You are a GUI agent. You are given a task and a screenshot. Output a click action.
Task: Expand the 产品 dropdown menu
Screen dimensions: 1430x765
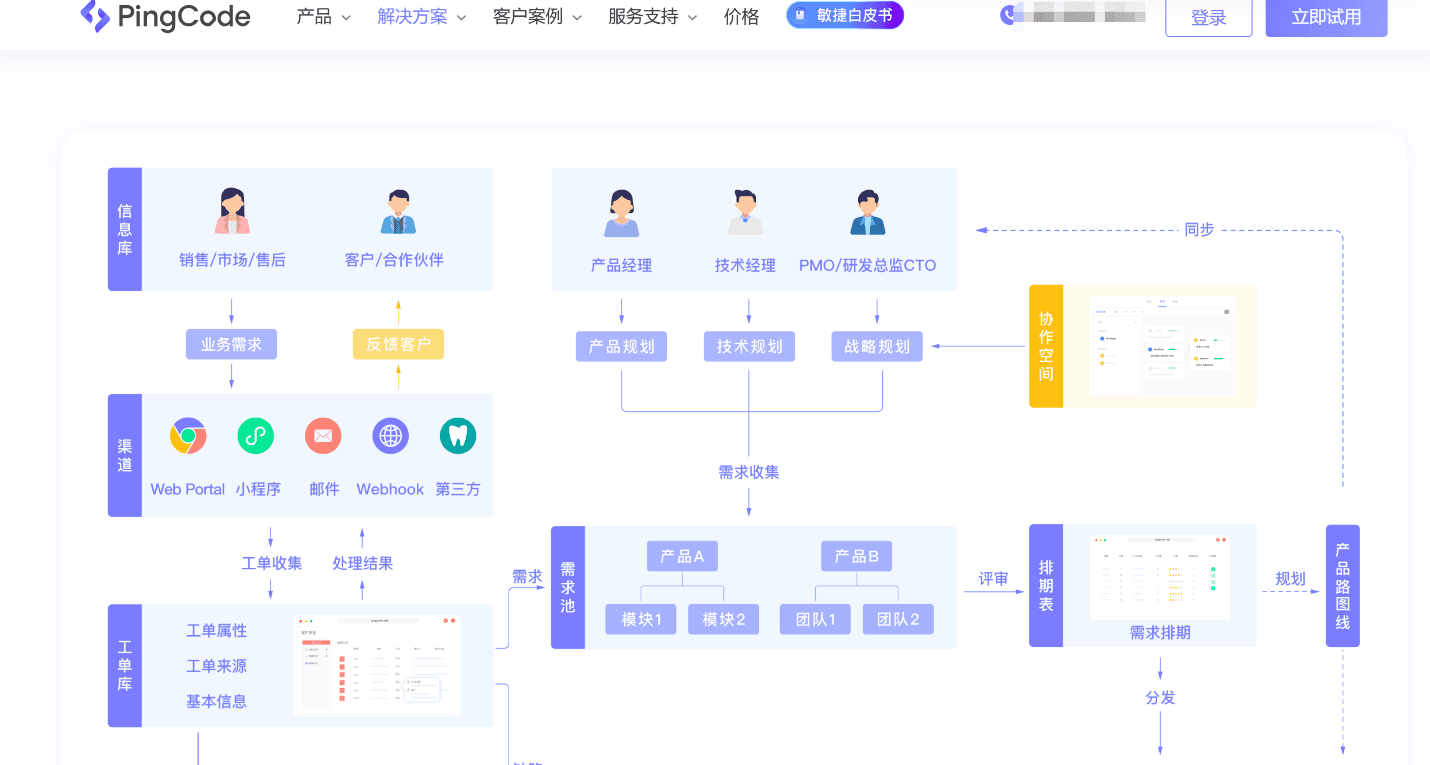(x=324, y=17)
